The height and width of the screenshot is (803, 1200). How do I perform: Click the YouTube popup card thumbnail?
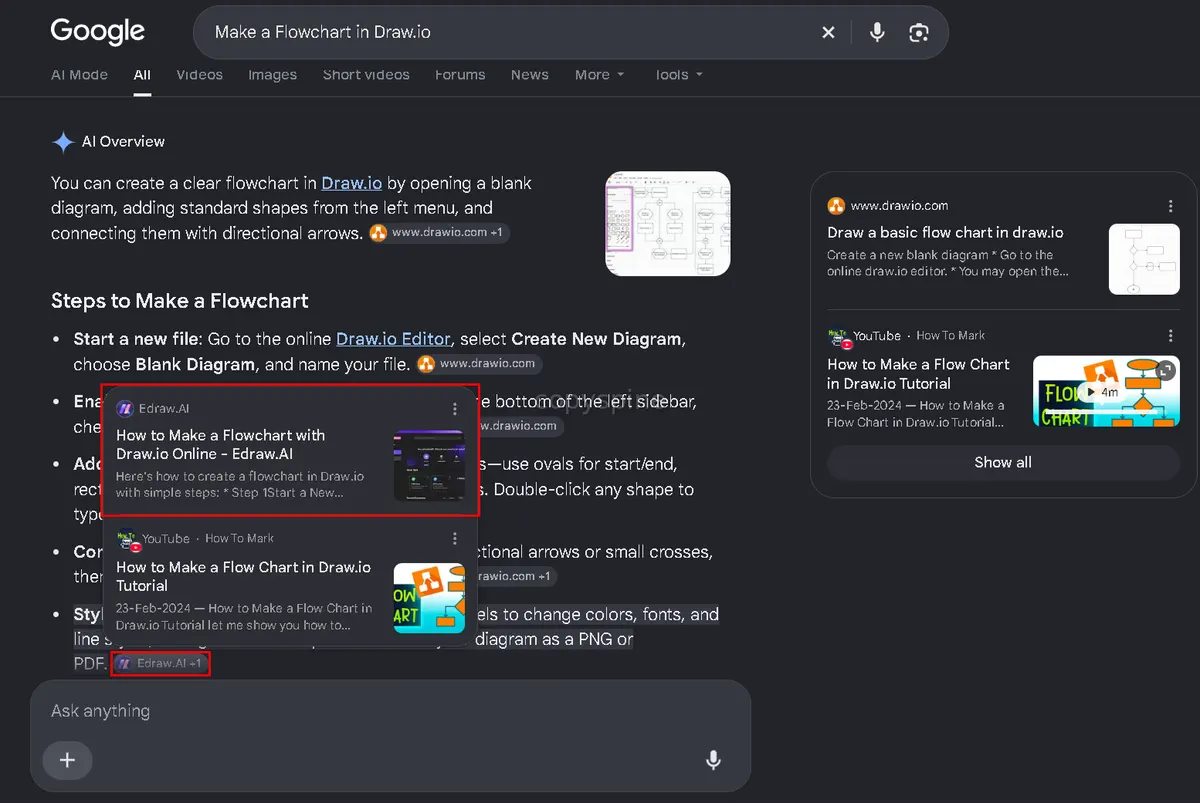pyautogui.click(x=429, y=598)
